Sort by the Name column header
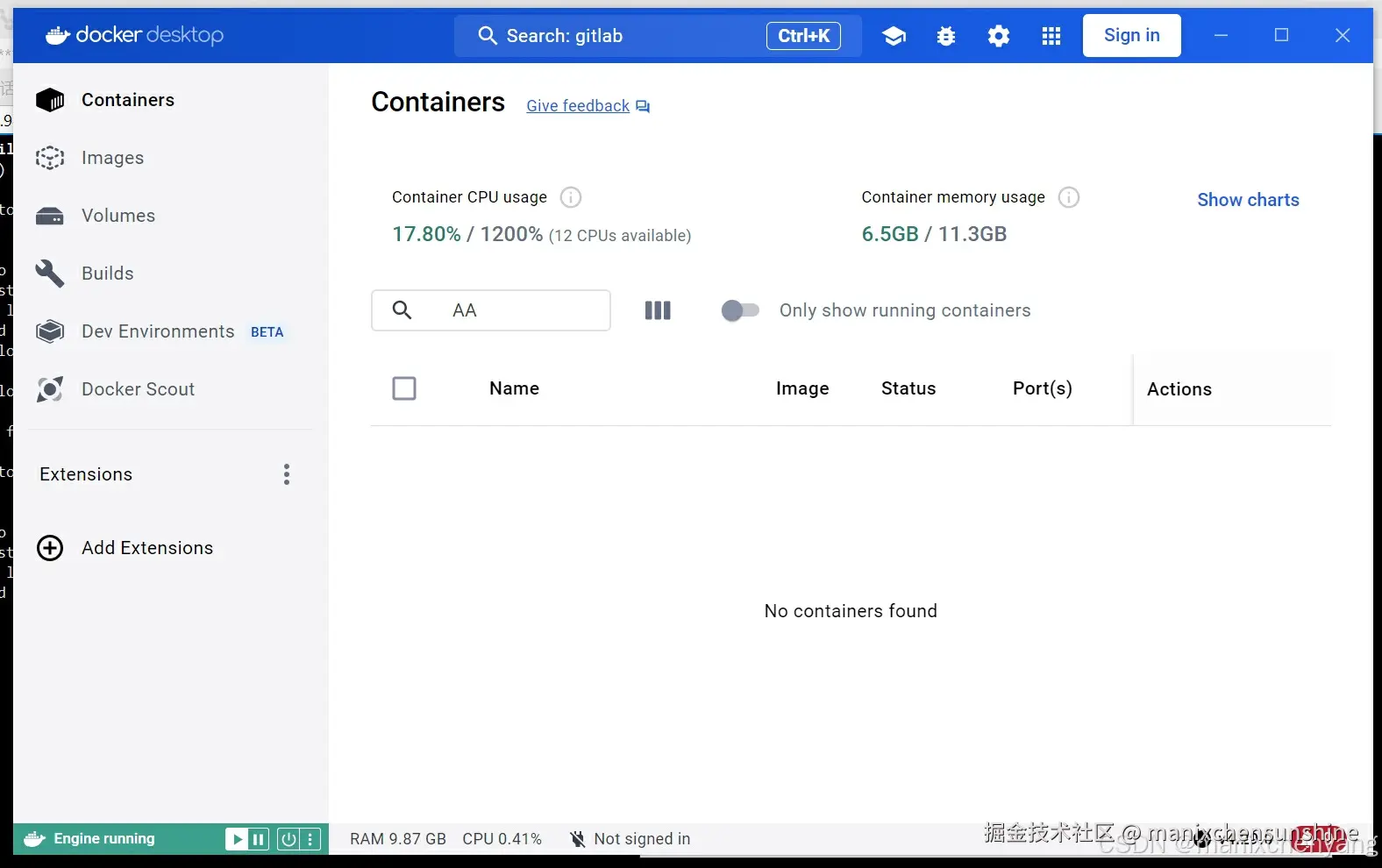Image resolution: width=1382 pixels, height=868 pixels. click(x=514, y=388)
